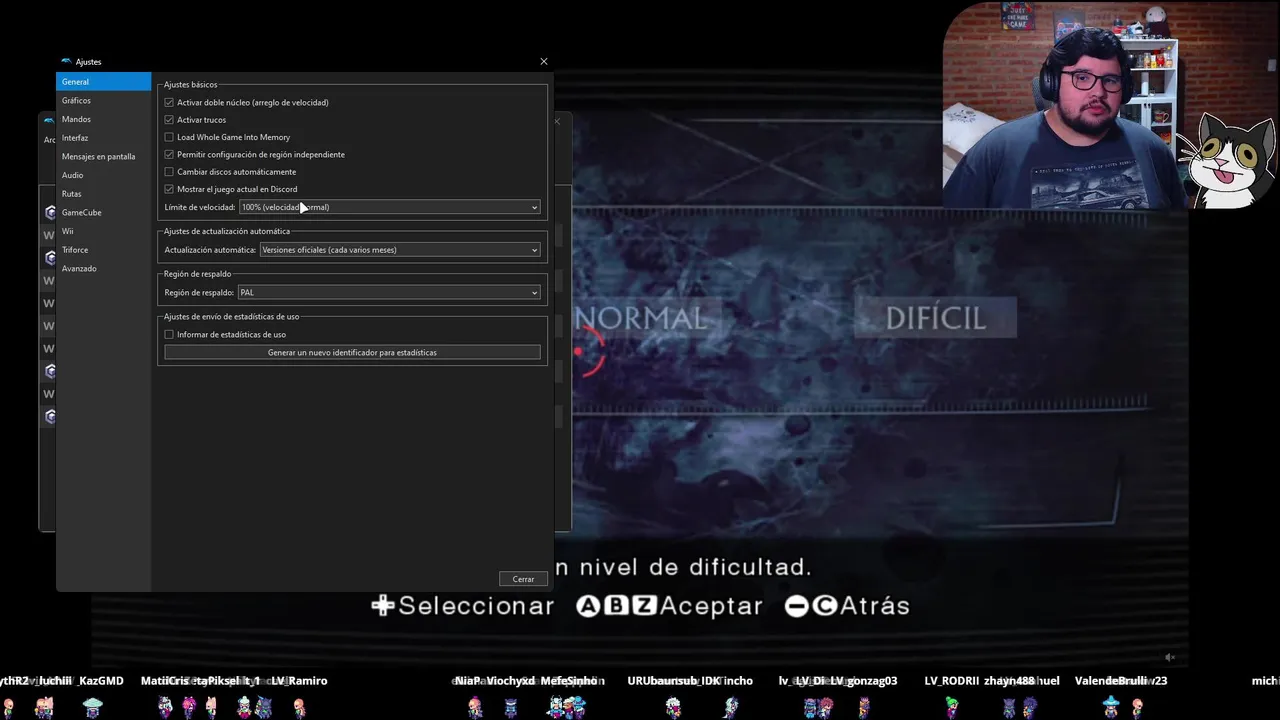Click the A button prompt icon
Screen dimensions: 1280x720
click(x=588, y=606)
